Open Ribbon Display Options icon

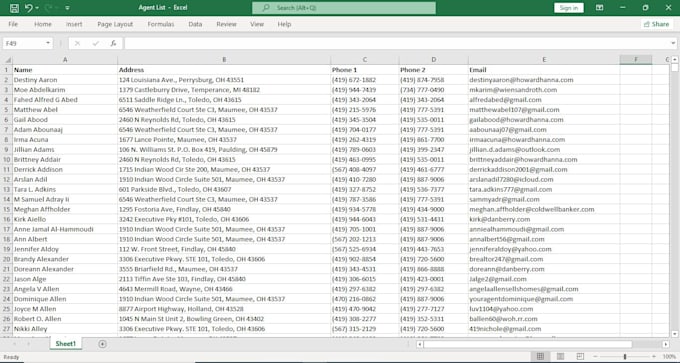point(599,8)
